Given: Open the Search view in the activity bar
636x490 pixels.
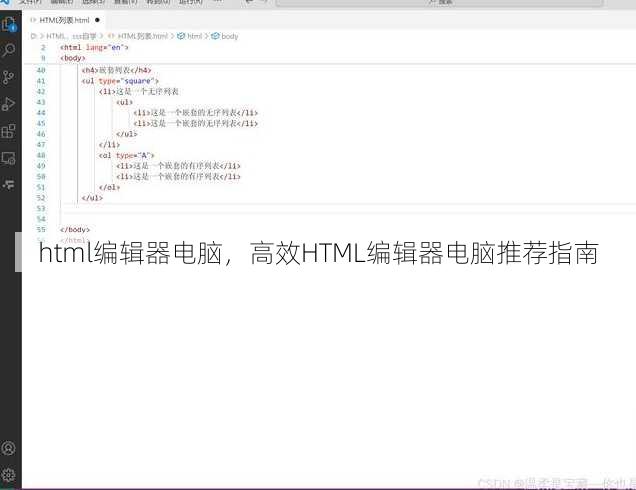Looking at the screenshot, I should click(9, 50).
